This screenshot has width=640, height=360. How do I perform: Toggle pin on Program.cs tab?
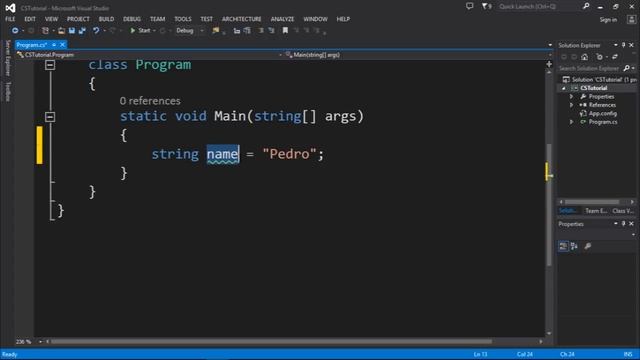[54, 45]
